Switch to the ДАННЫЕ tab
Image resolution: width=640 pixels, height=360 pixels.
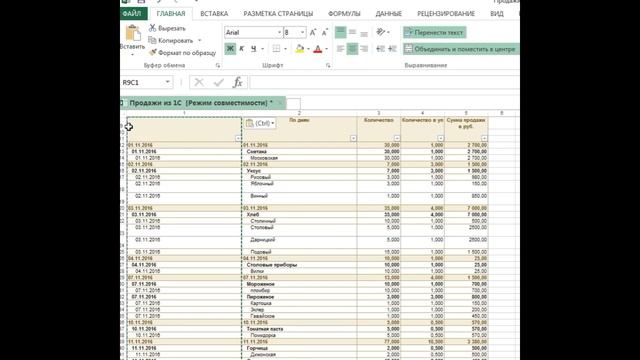point(389,13)
